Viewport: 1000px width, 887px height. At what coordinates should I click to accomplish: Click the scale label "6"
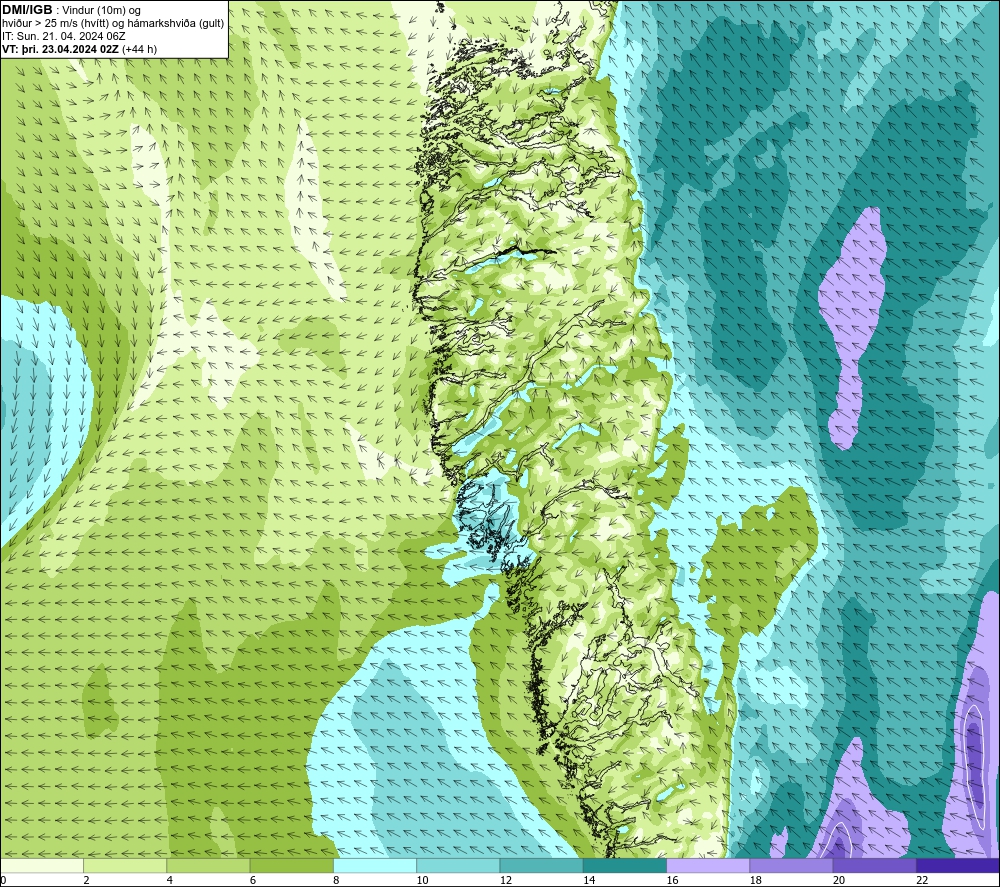253,880
